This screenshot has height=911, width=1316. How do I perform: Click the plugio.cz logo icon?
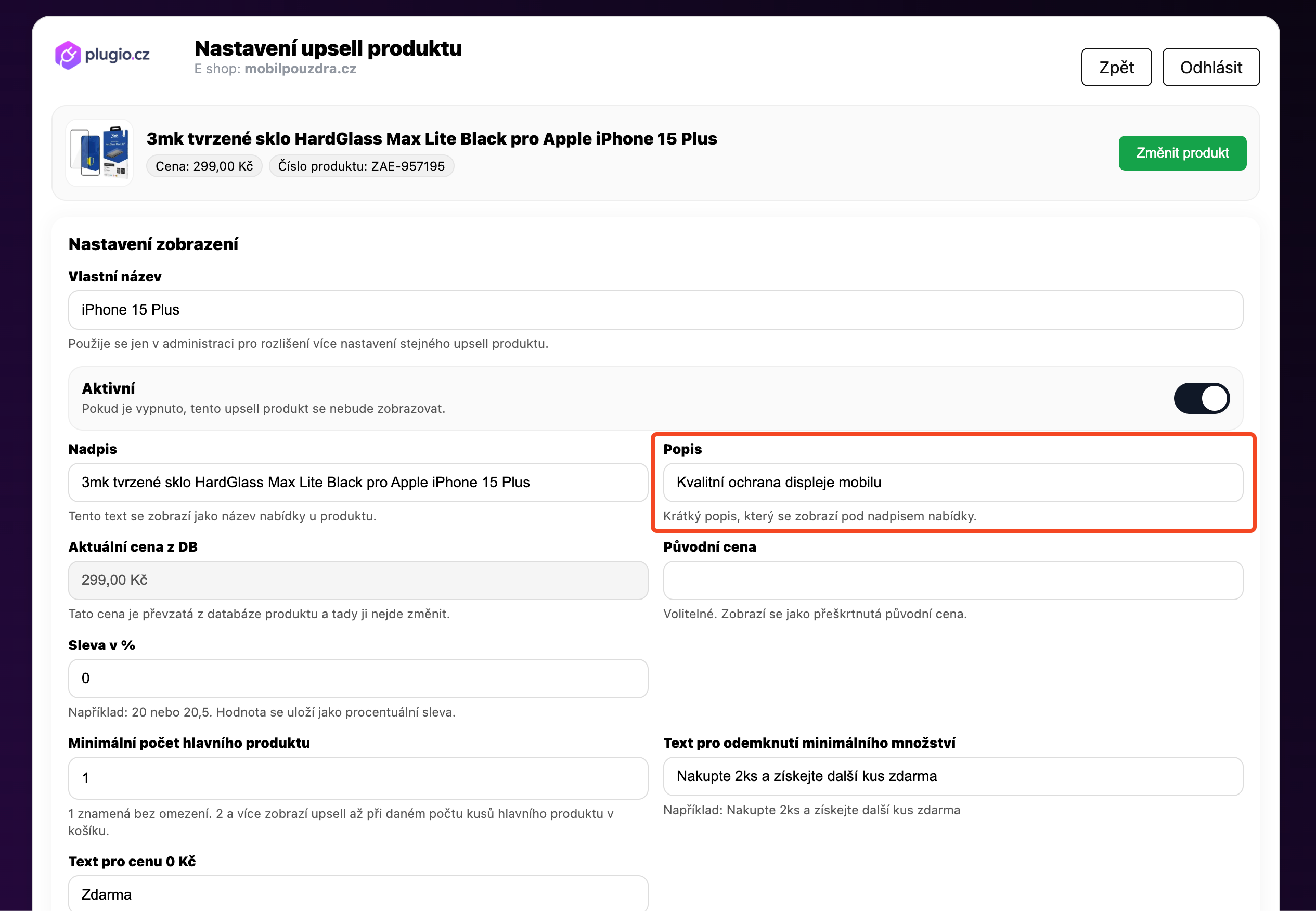68,55
